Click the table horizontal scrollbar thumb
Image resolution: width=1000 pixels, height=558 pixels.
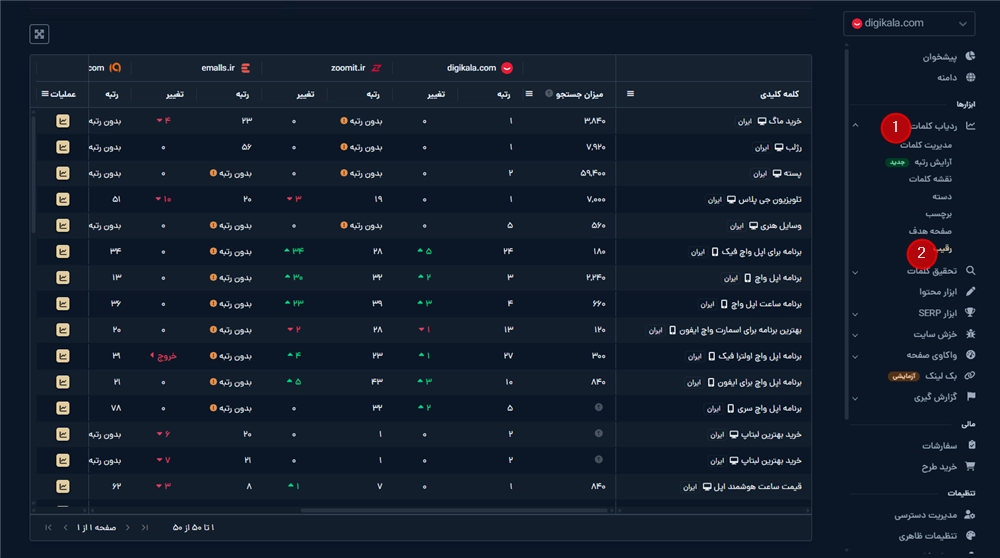pos(455,510)
